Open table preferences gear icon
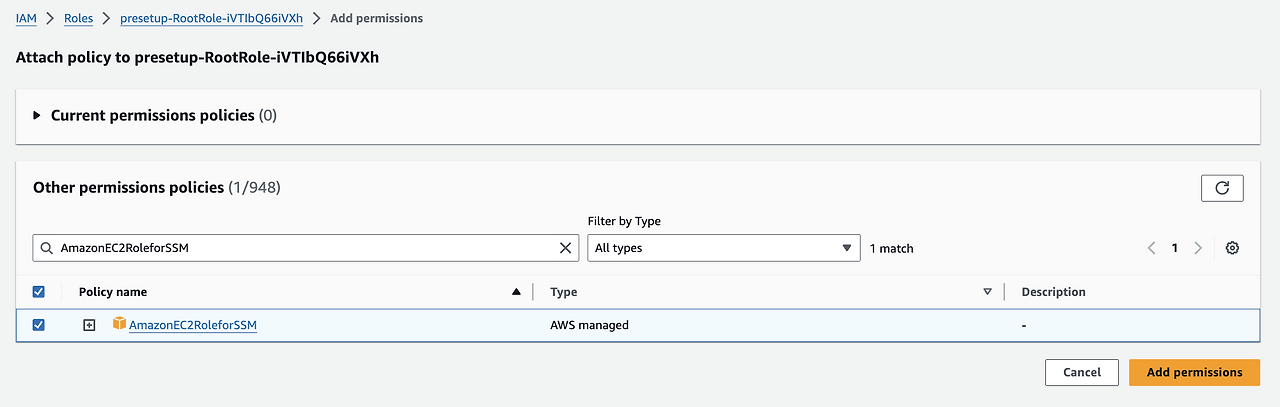 pyautogui.click(x=1232, y=248)
